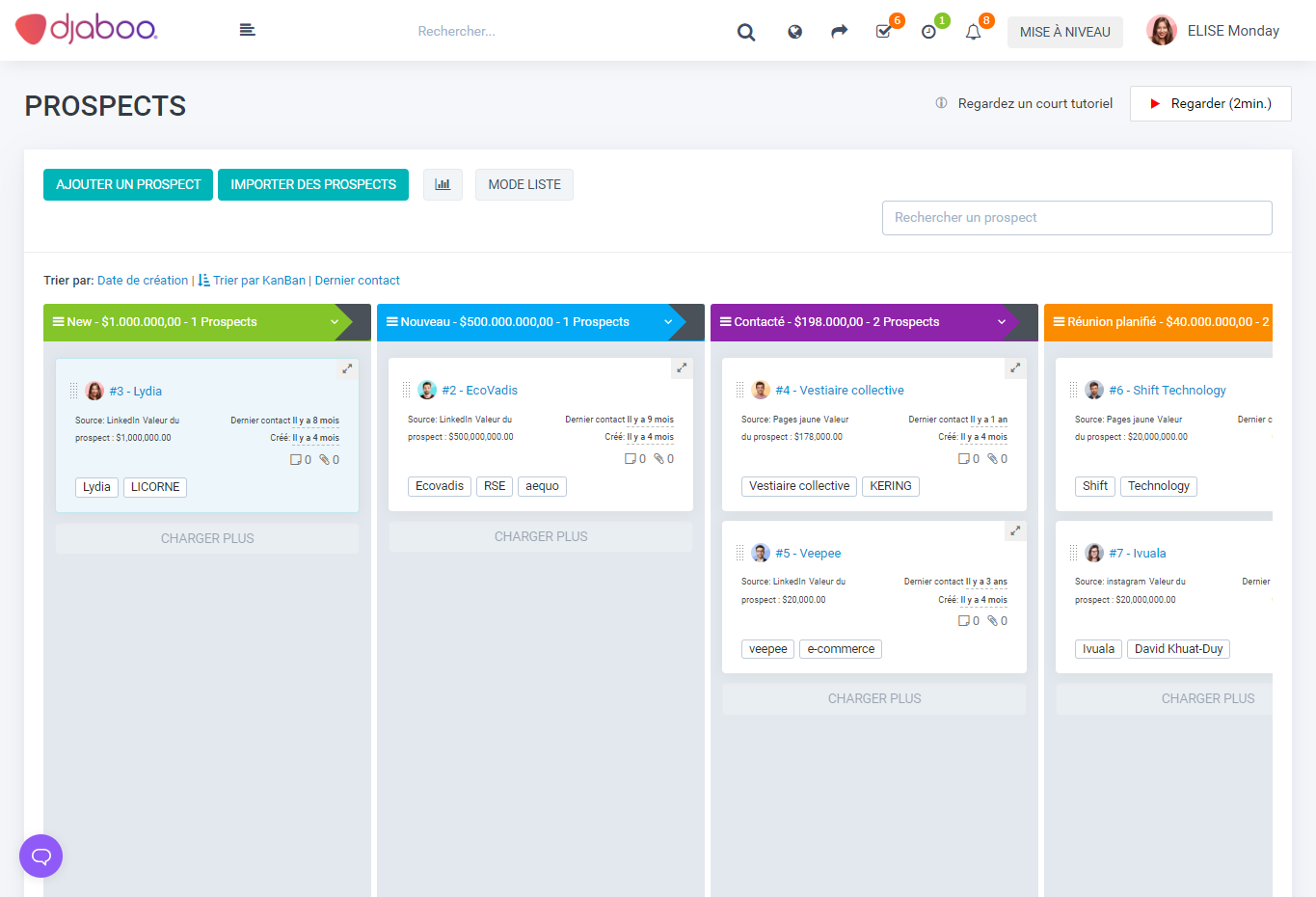Open the Contacté column dropdown chevron
The width and height of the screenshot is (1316, 897).
coord(1002,322)
